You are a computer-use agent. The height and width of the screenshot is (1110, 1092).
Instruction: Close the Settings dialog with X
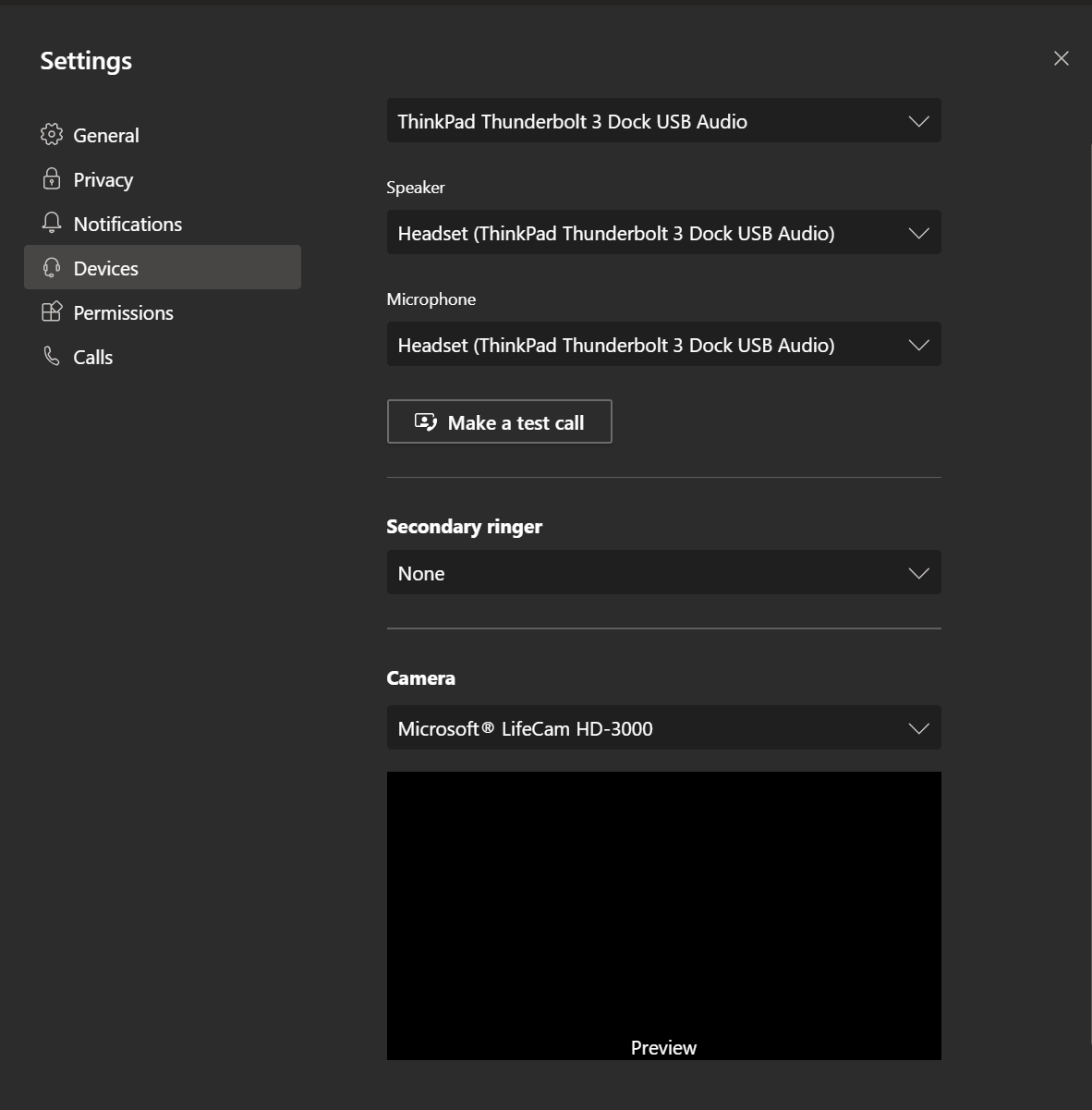1062,58
